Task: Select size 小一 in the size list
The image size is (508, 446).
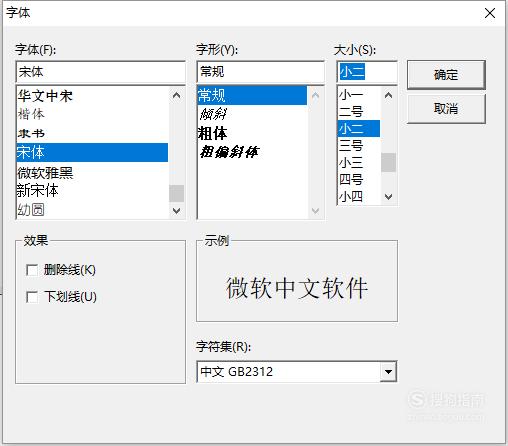Action: pyautogui.click(x=359, y=95)
